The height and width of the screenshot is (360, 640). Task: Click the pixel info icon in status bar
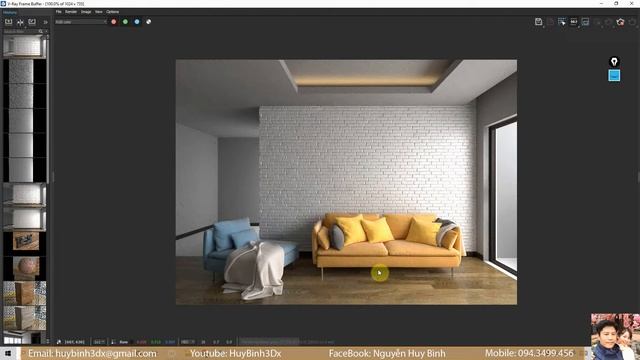click(x=59, y=342)
